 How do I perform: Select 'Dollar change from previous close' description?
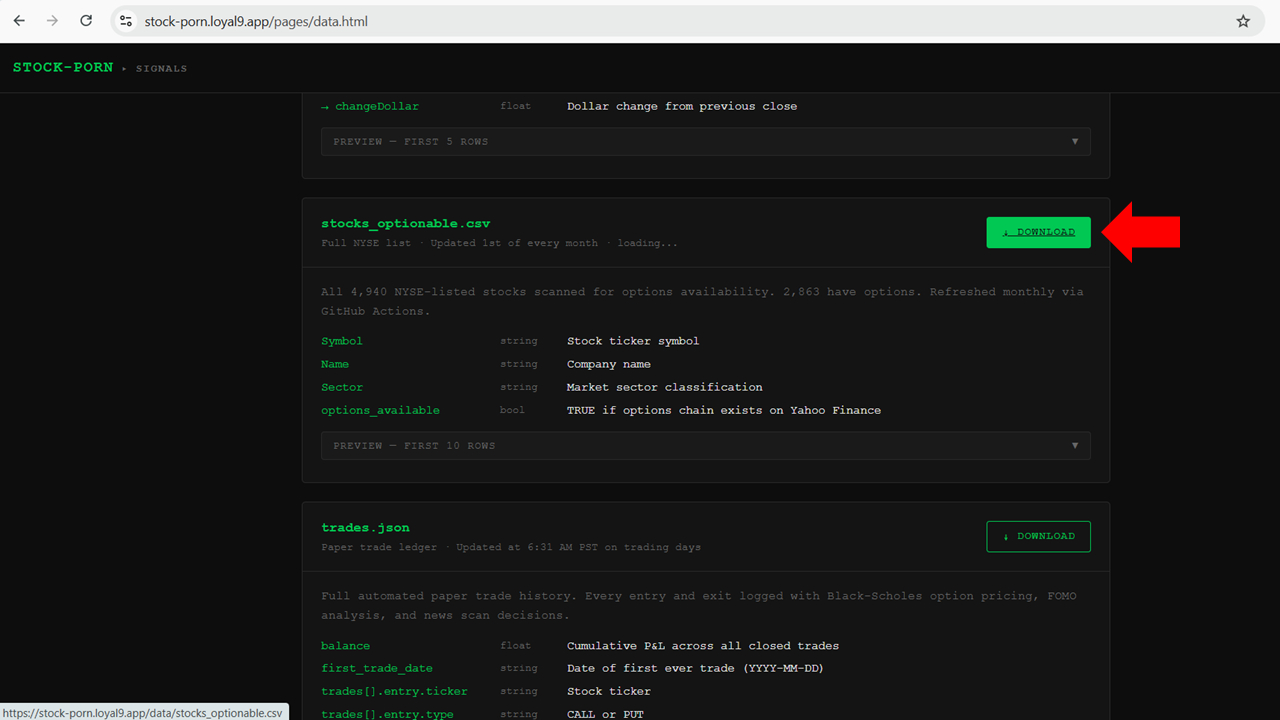tap(682, 106)
